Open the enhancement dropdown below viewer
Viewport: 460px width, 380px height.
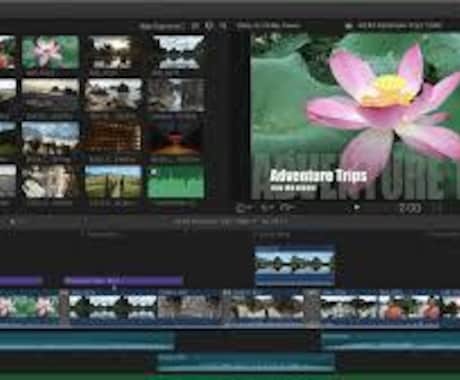[266, 208]
